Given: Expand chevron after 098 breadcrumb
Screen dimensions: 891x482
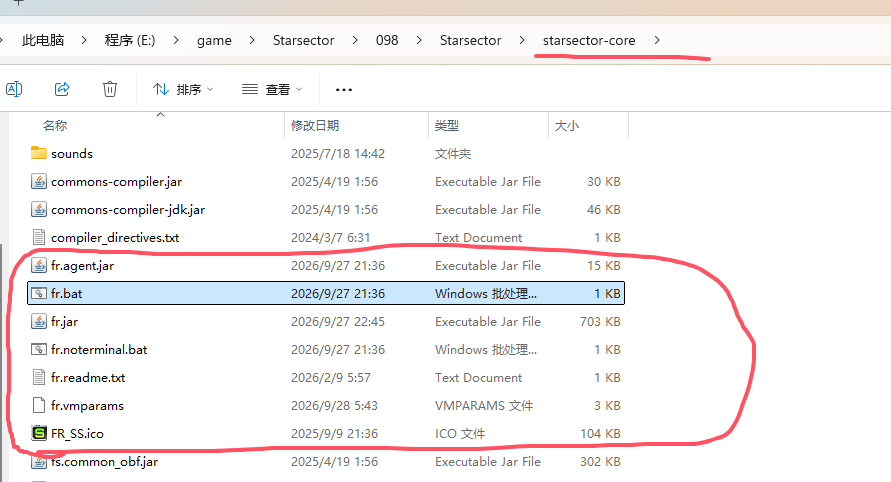Looking at the screenshot, I should click(419, 40).
